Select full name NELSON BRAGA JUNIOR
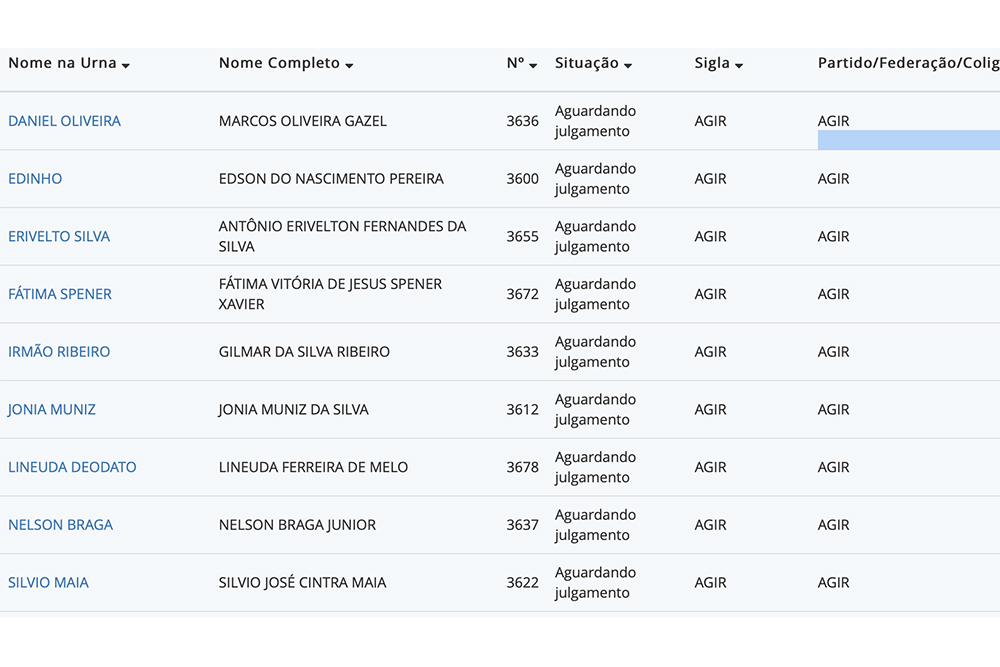Viewport: 1000px width, 667px height. [297, 525]
